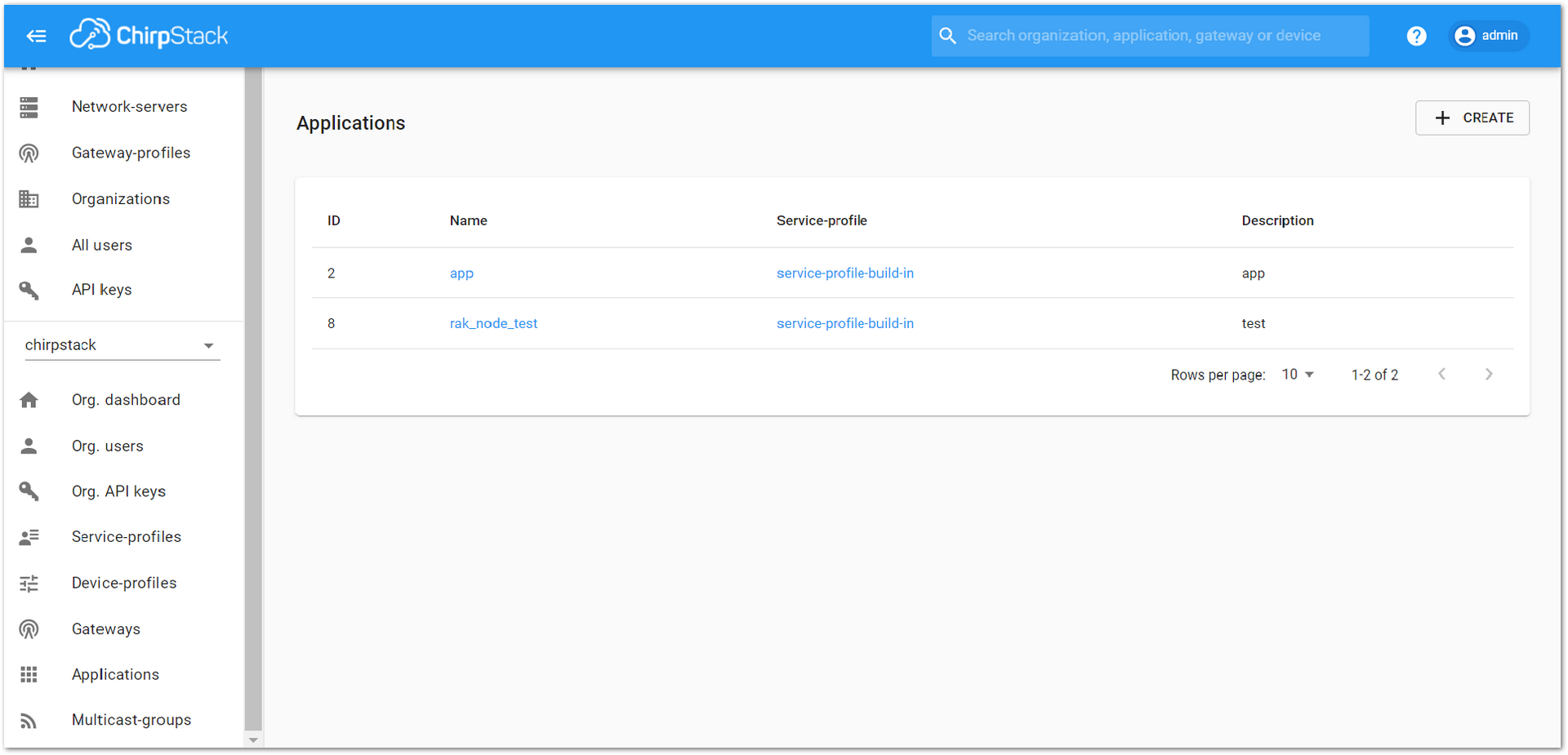This screenshot has height=755, width=1568.
Task: Open the rak_node_test application link
Action: tap(493, 324)
